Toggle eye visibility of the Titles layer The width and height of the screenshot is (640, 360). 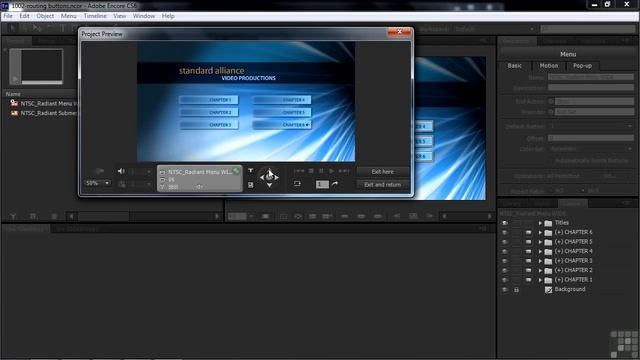point(505,223)
